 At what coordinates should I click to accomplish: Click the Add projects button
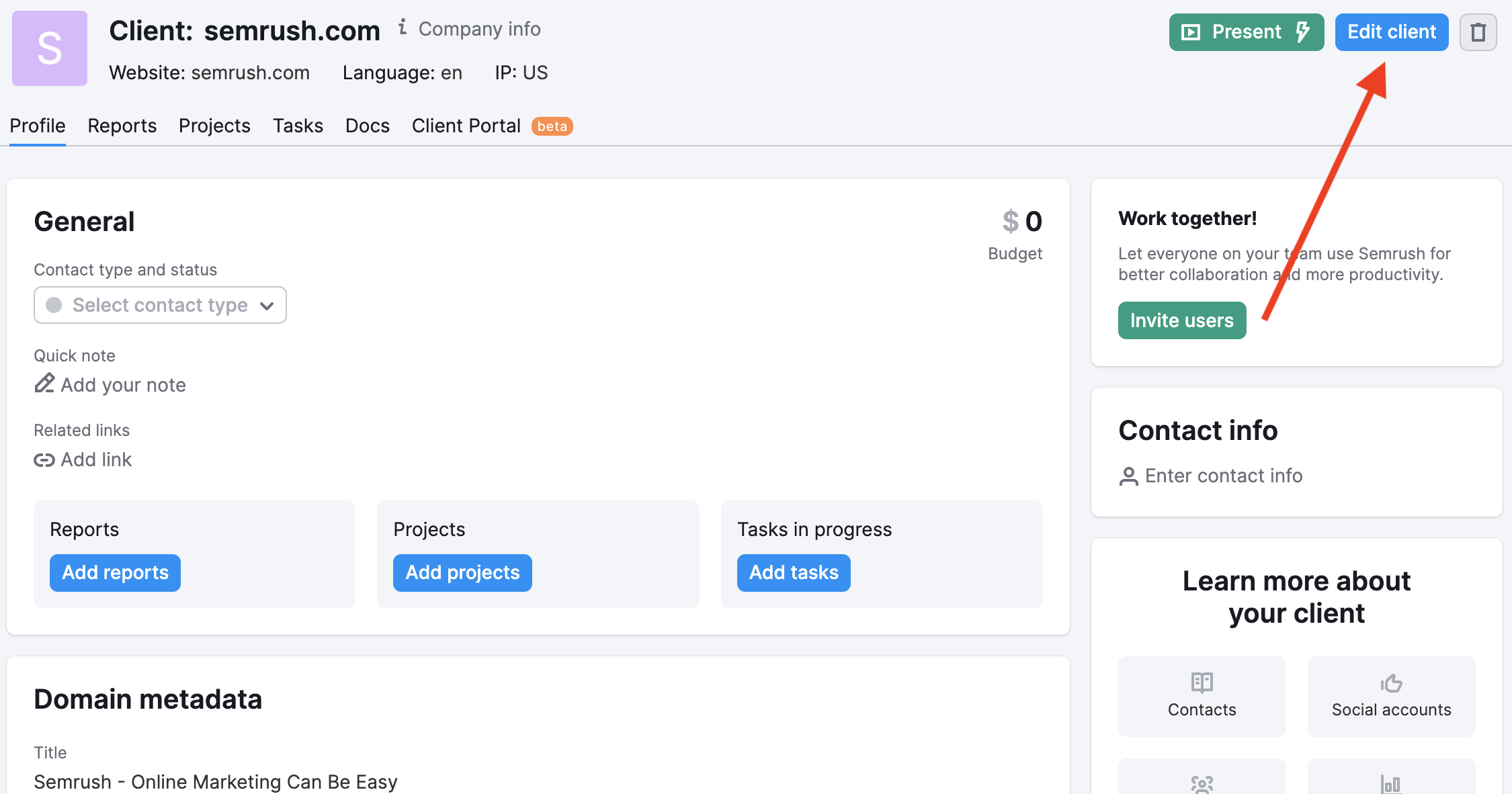click(x=462, y=573)
